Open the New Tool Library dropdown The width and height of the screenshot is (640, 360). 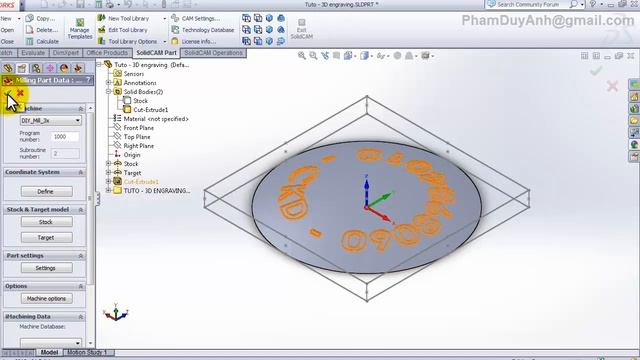[164, 19]
